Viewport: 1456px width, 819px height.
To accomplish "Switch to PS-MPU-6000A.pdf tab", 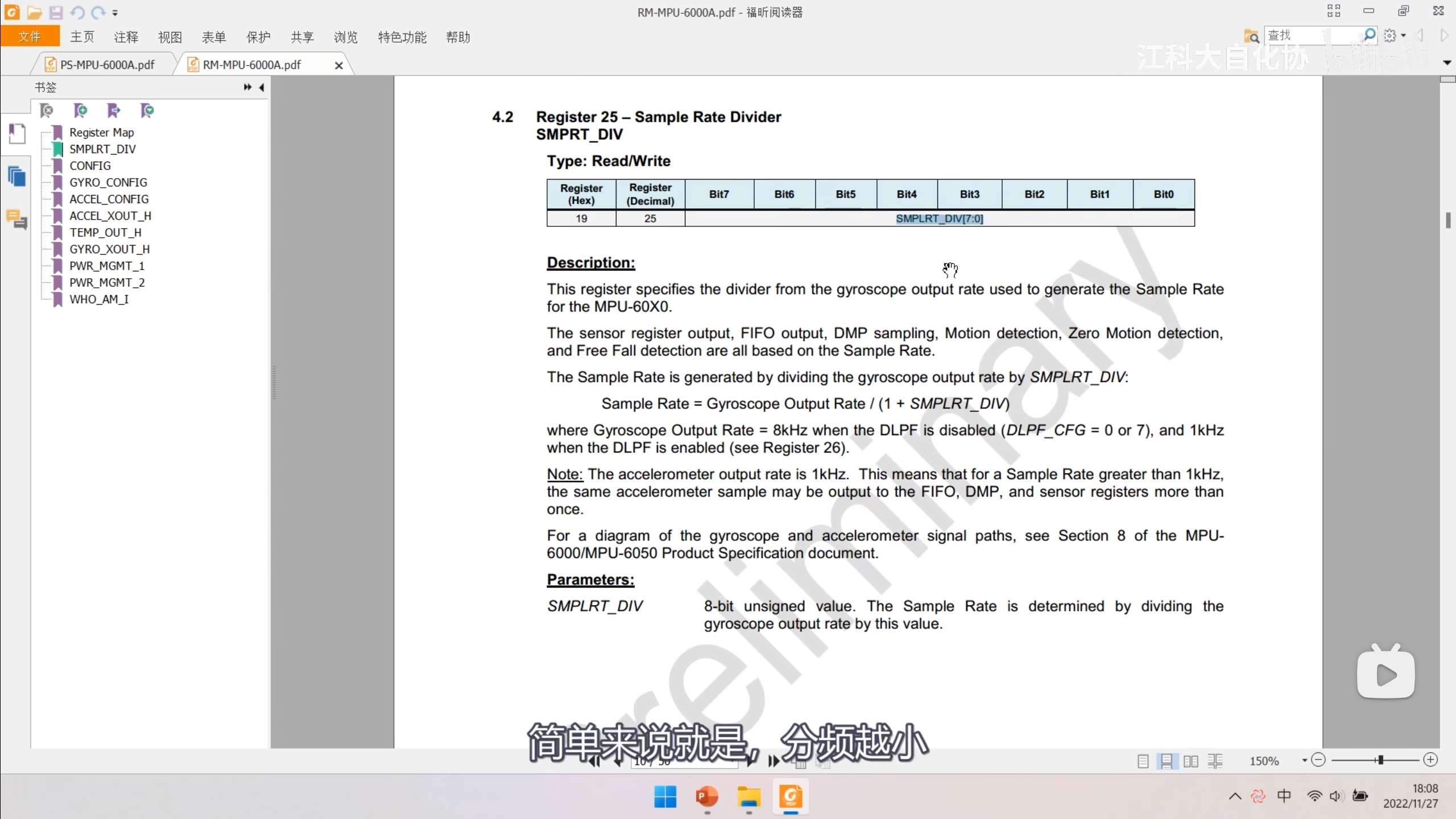I will click(x=107, y=65).
